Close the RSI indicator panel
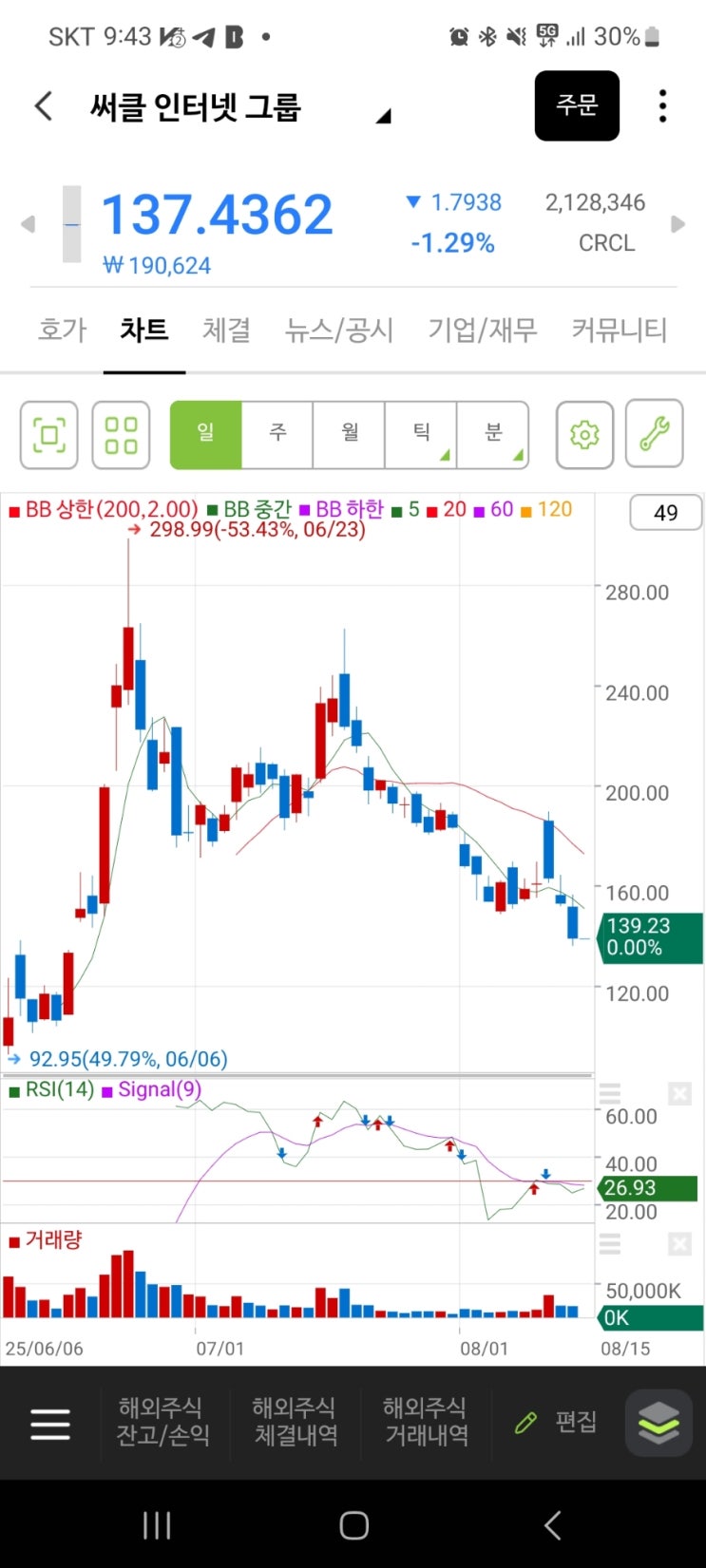Viewport: 706px width, 1568px height. click(x=679, y=1094)
